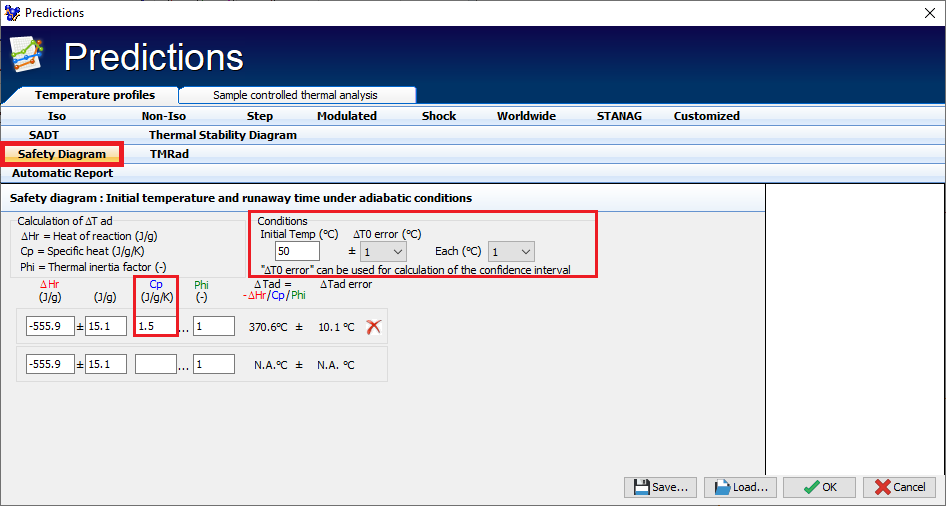Click the Save floppy disk button

point(660,487)
